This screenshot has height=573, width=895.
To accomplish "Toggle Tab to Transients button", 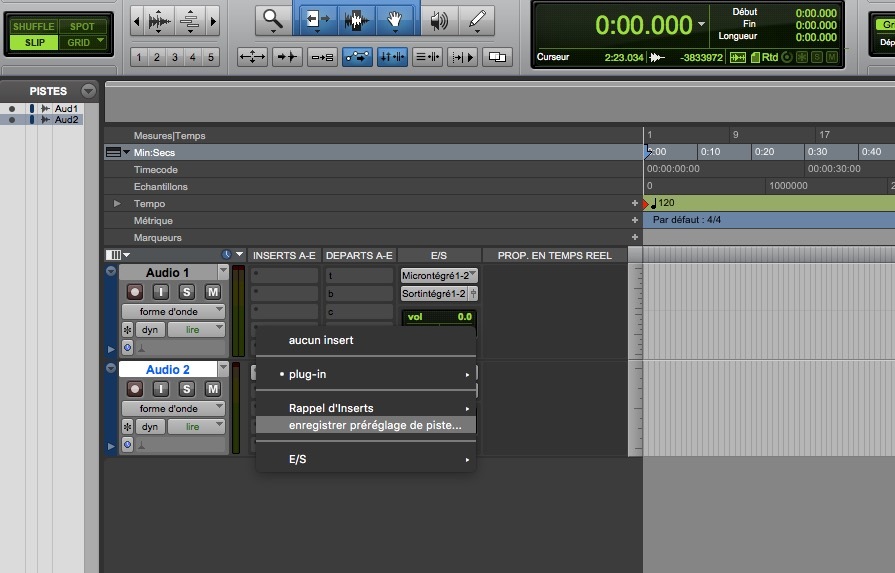I will (x=287, y=57).
